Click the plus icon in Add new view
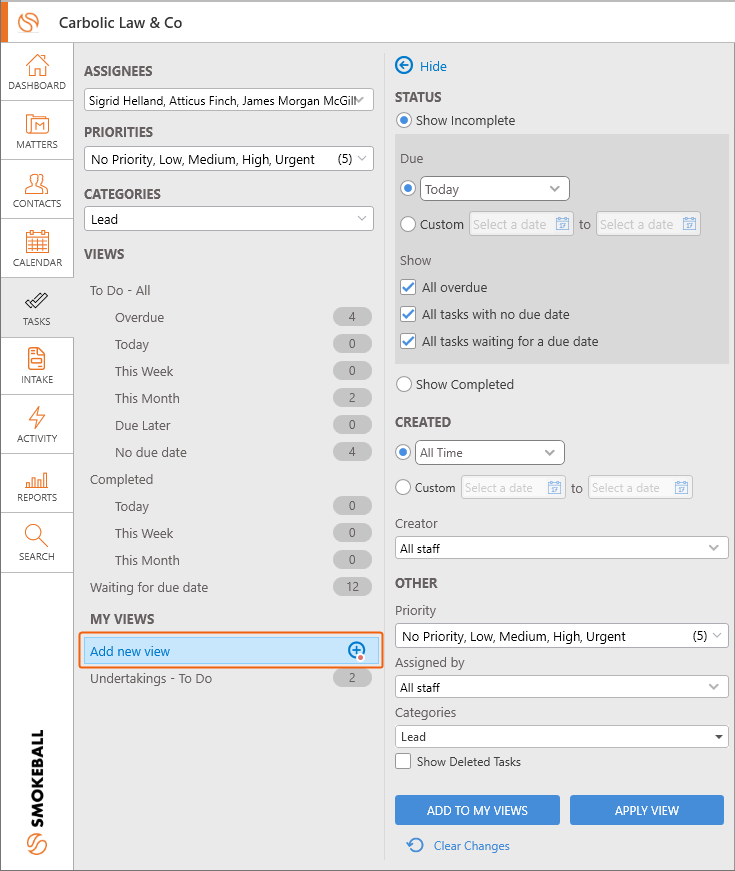Image resolution: width=735 pixels, height=871 pixels. tap(356, 650)
